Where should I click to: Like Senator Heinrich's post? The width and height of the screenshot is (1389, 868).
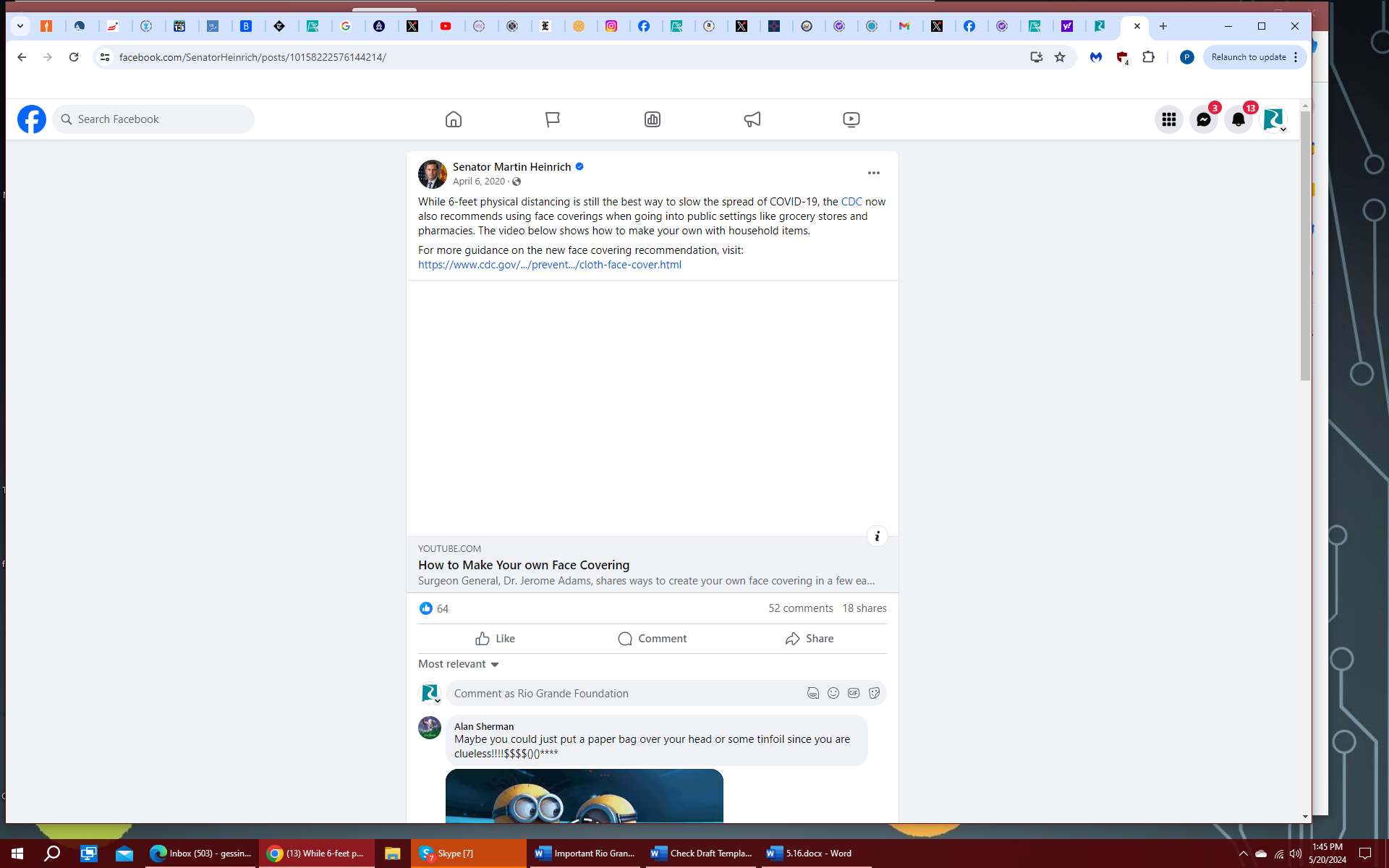tap(496, 639)
